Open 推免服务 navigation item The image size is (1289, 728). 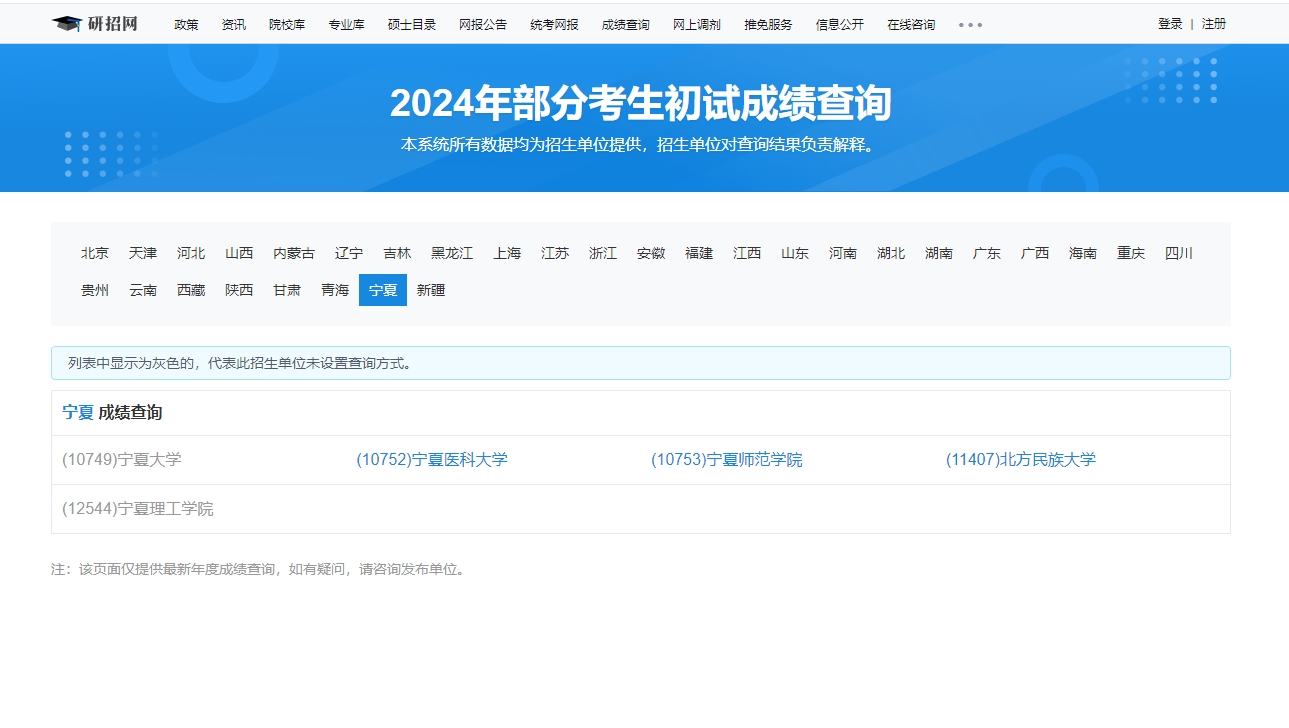[768, 25]
